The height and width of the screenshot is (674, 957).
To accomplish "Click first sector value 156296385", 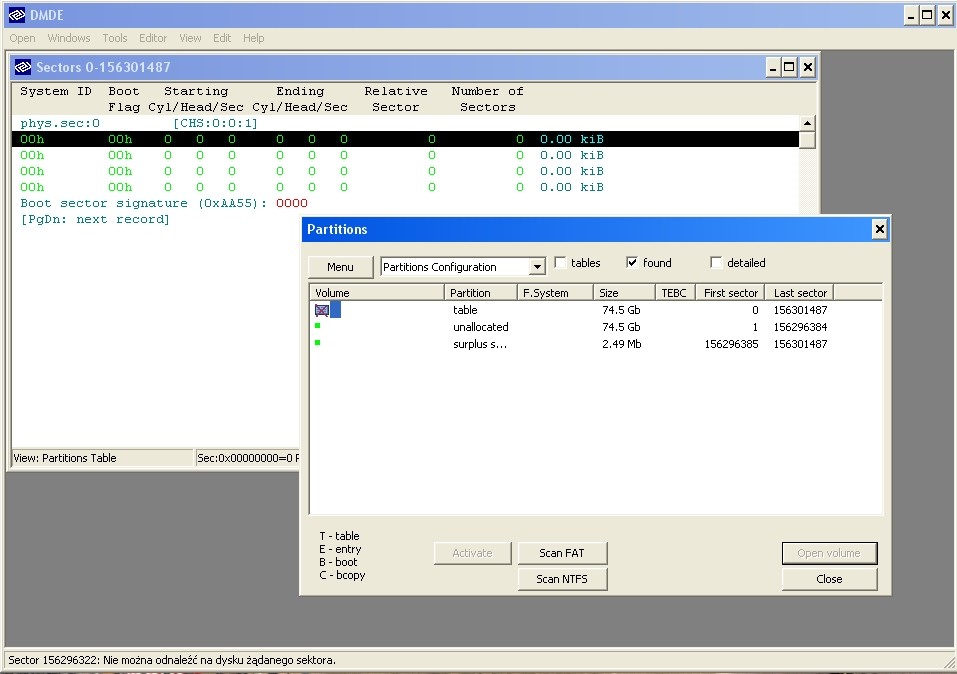I will (731, 344).
